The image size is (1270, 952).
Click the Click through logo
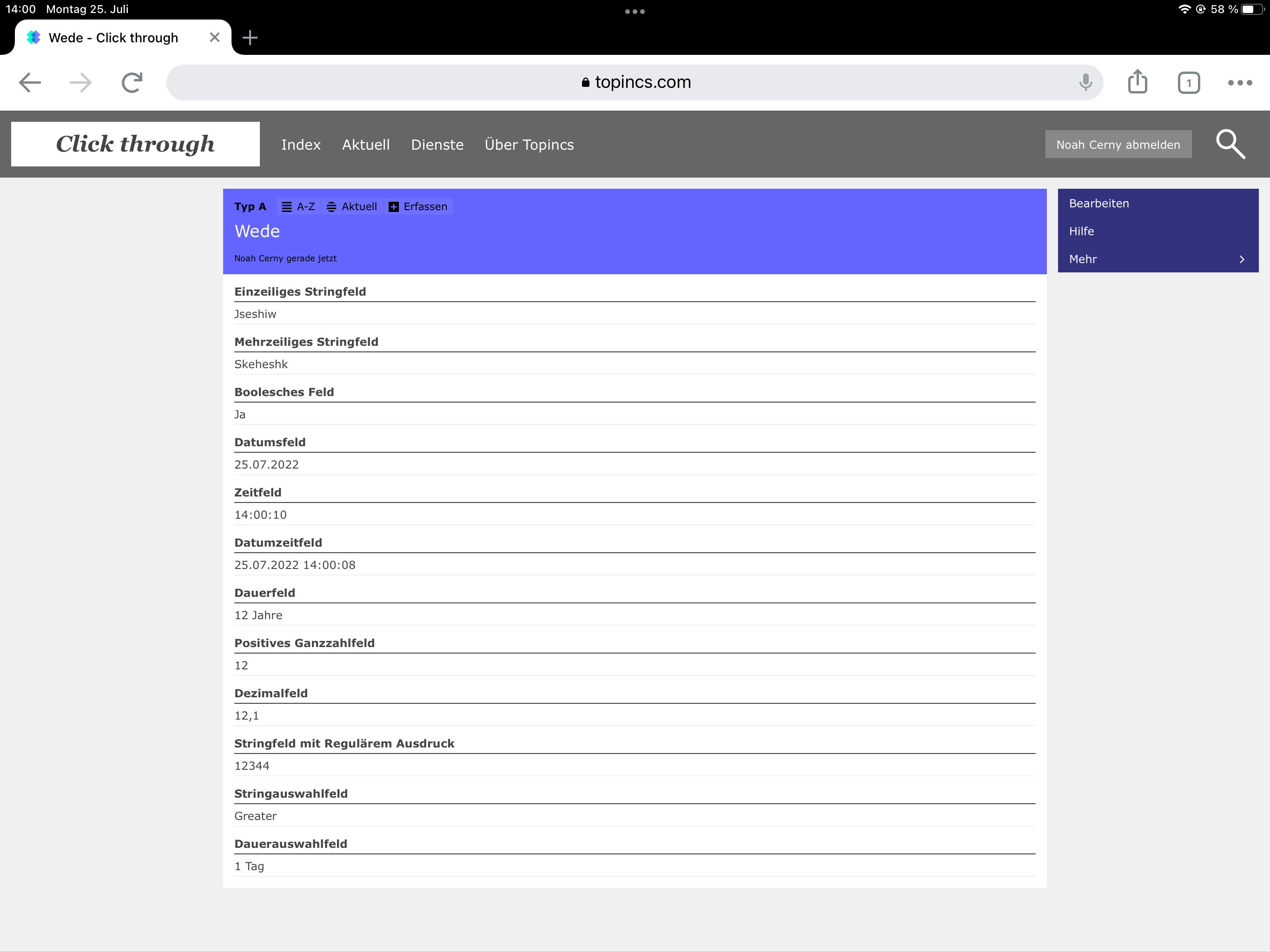tap(135, 144)
